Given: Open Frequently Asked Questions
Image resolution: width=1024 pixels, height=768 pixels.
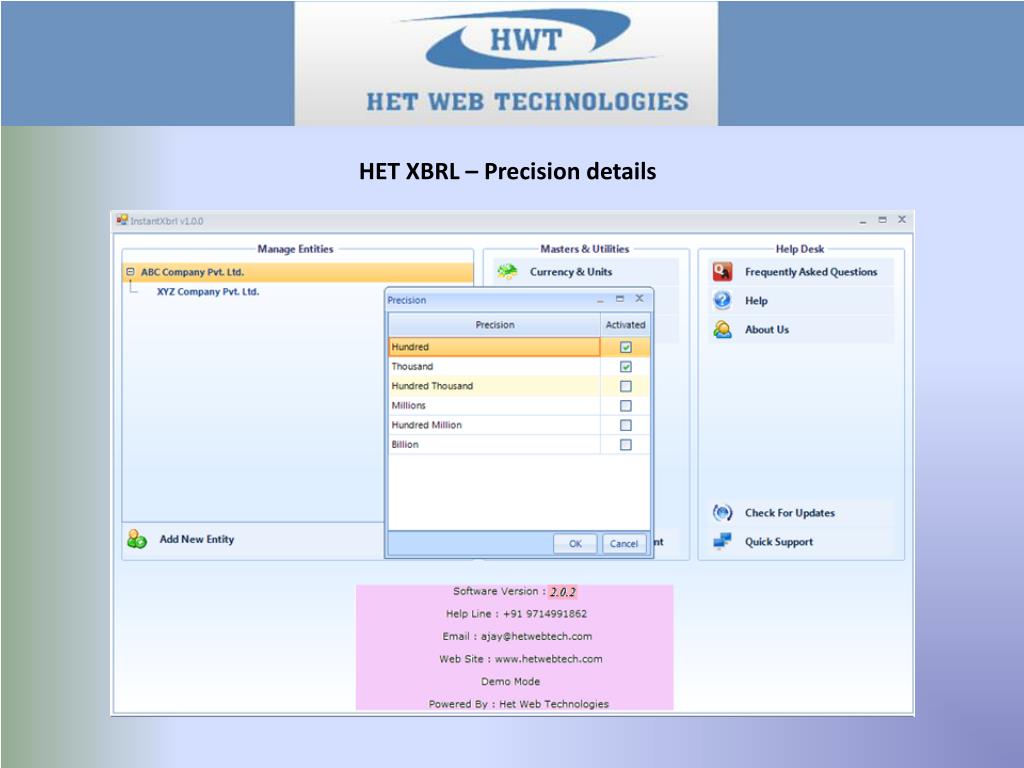Looking at the screenshot, I should tap(811, 272).
